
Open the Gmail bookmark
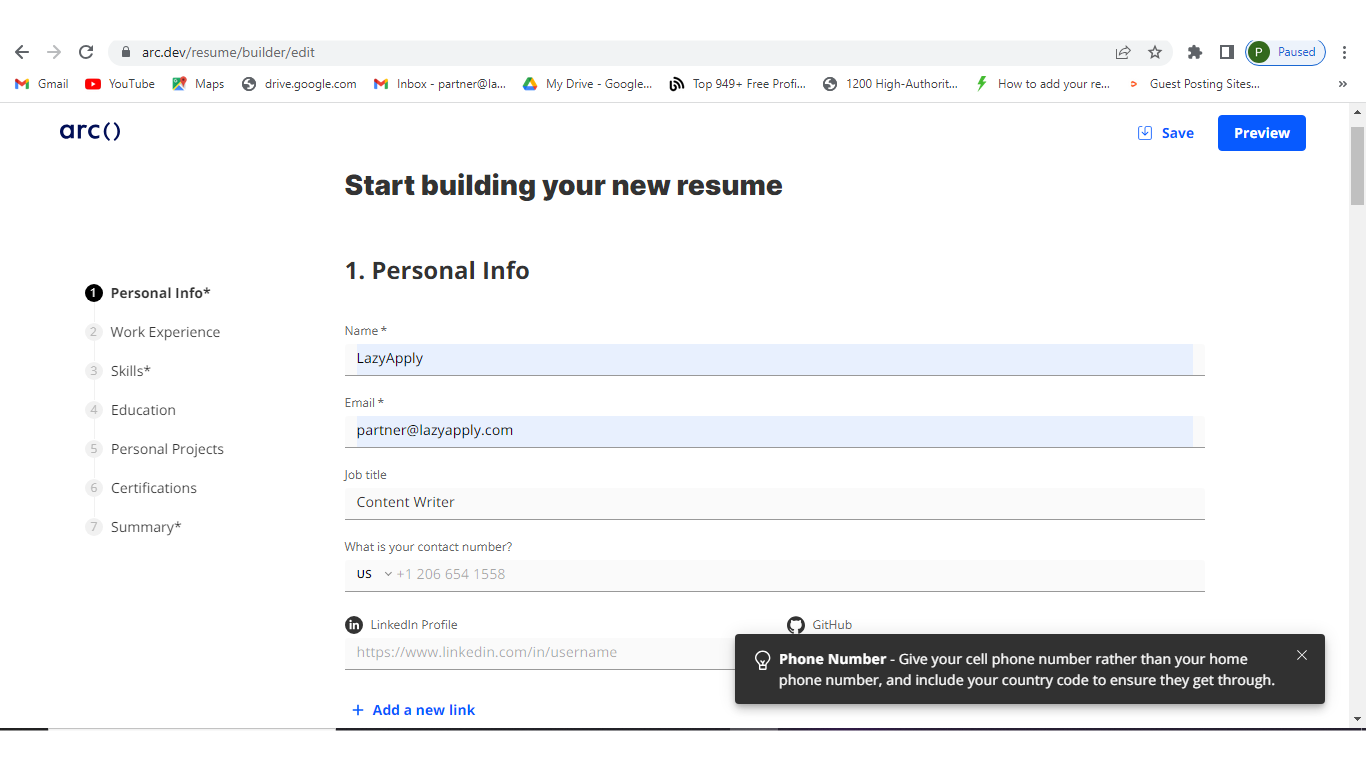42,84
